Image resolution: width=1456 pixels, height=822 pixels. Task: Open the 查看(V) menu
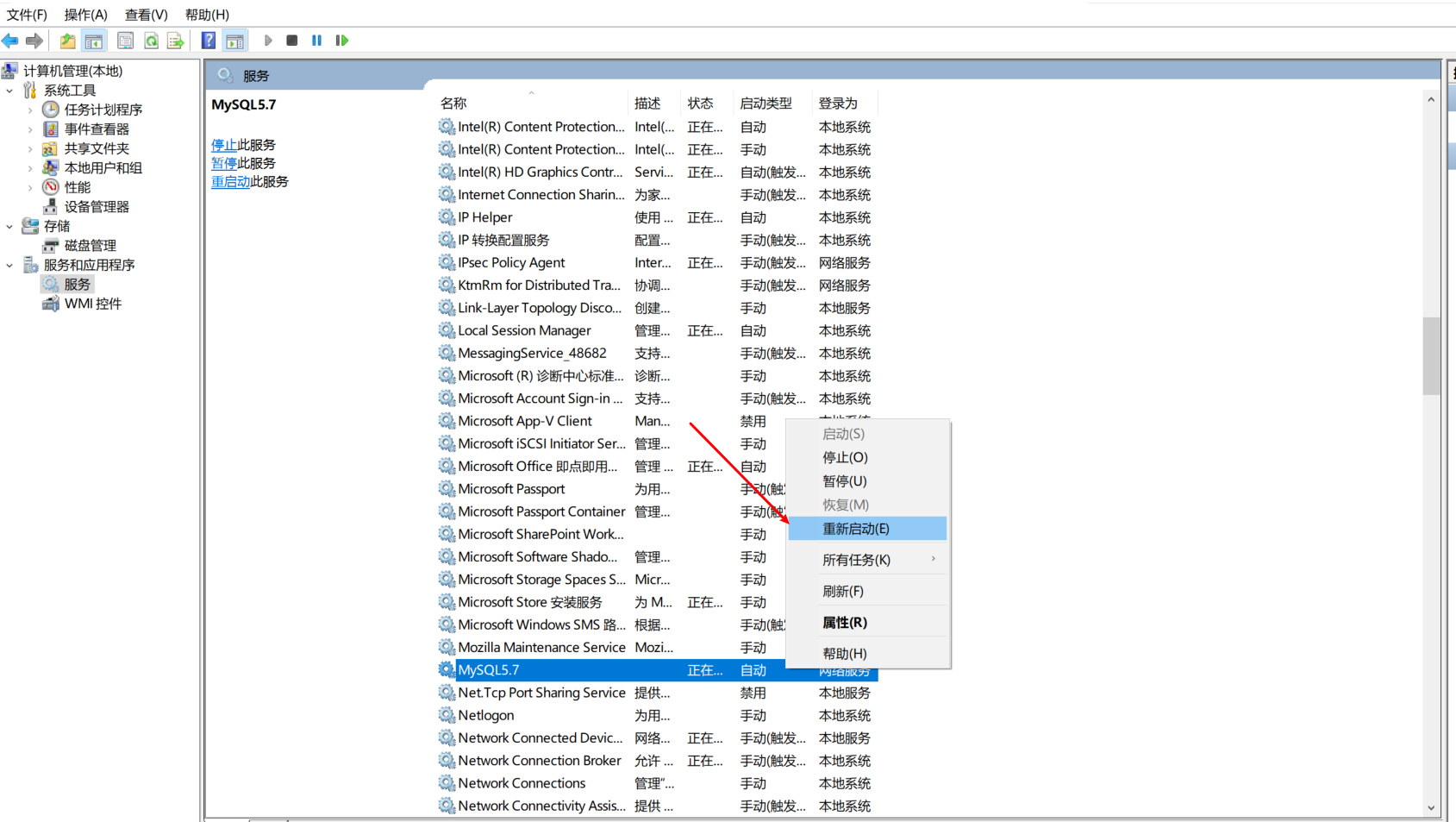click(146, 15)
